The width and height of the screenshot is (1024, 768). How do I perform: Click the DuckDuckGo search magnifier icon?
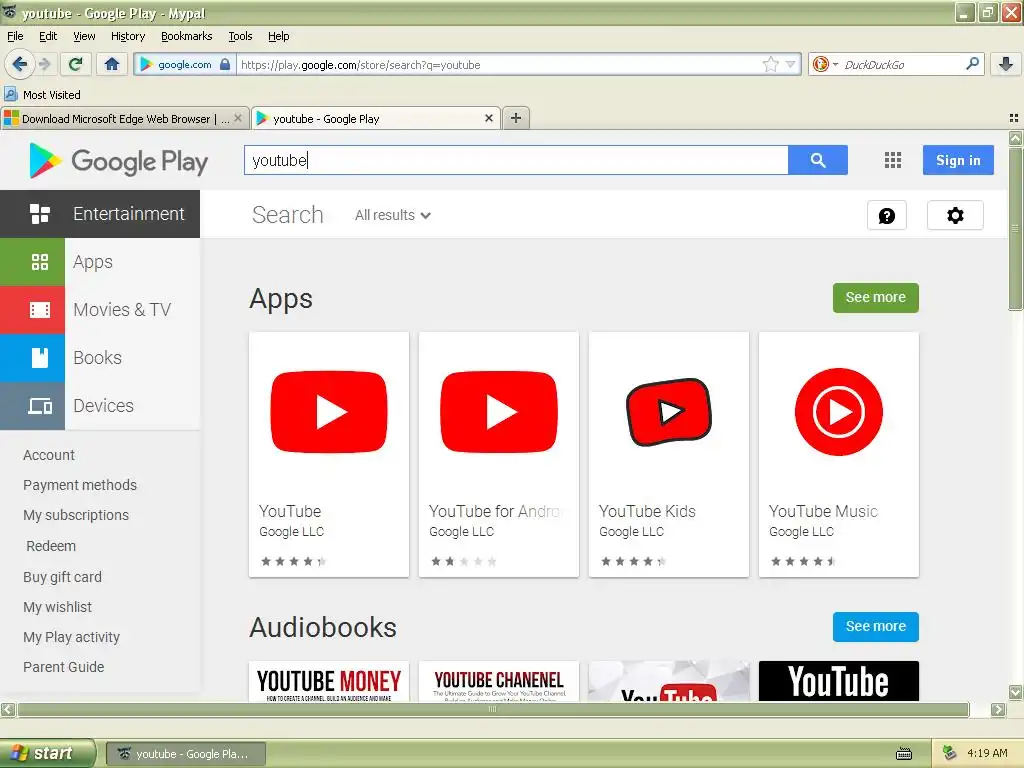pyautogui.click(x=972, y=64)
